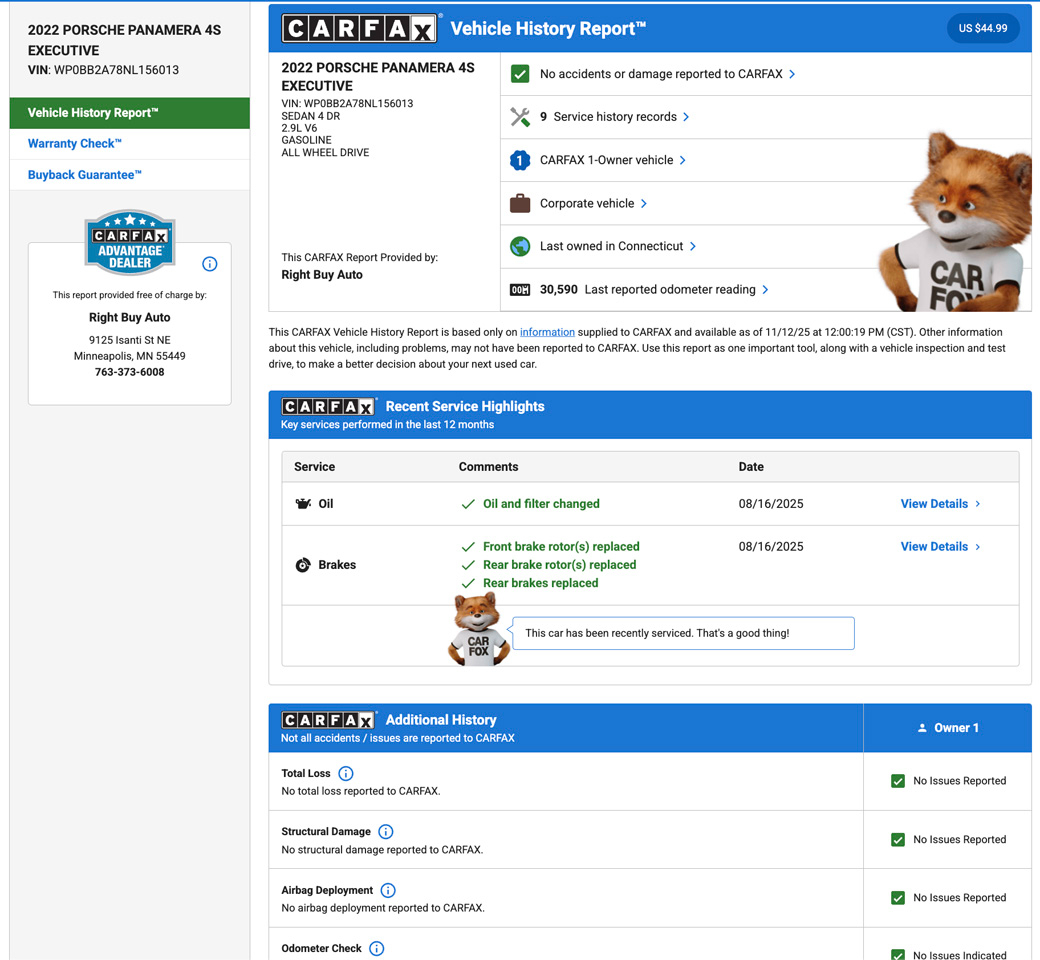Expand the 9 Service history records chevron
Image resolution: width=1040 pixels, height=960 pixels.
(x=686, y=117)
